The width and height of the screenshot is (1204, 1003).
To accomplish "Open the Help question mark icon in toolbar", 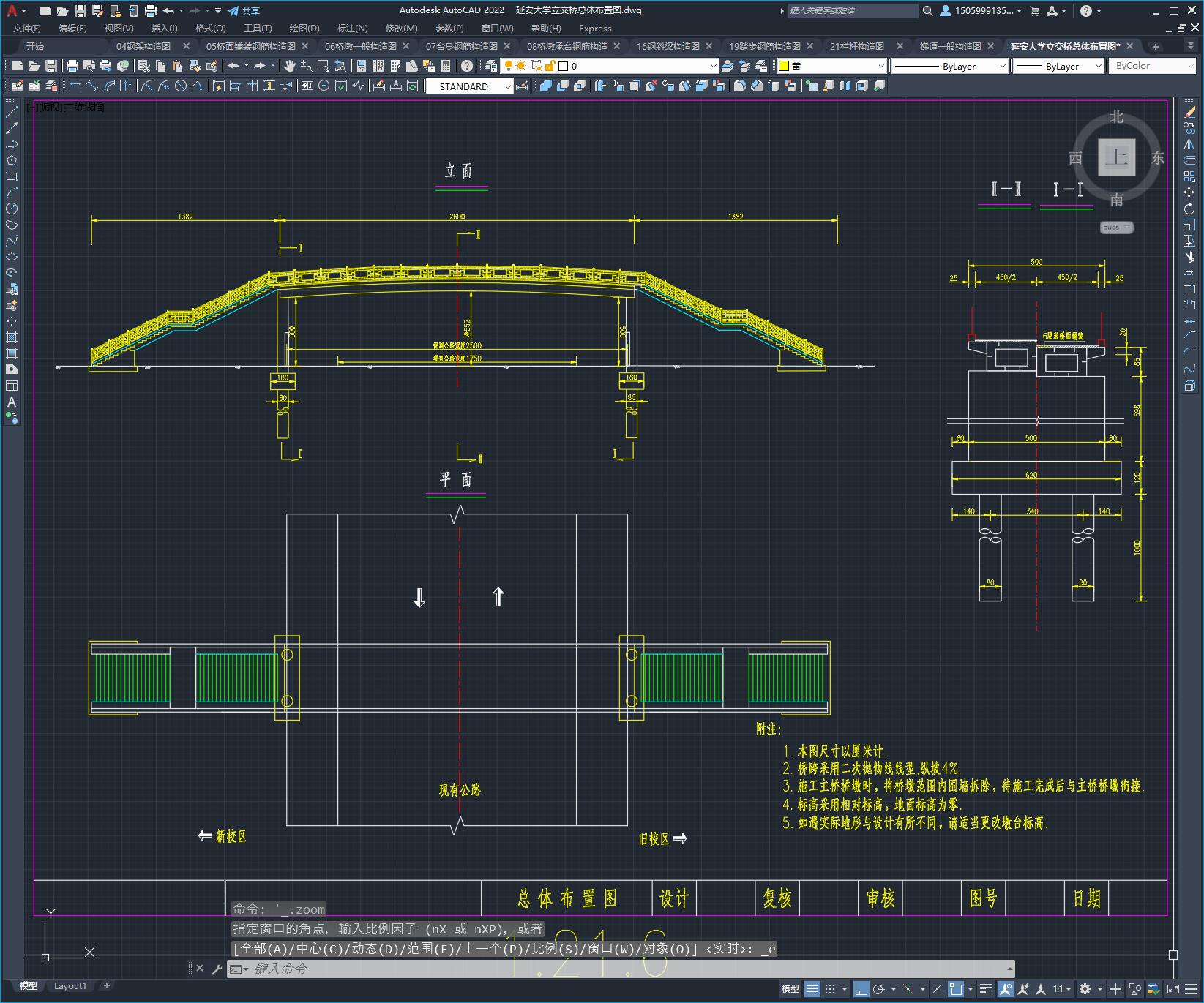I will click(x=467, y=66).
